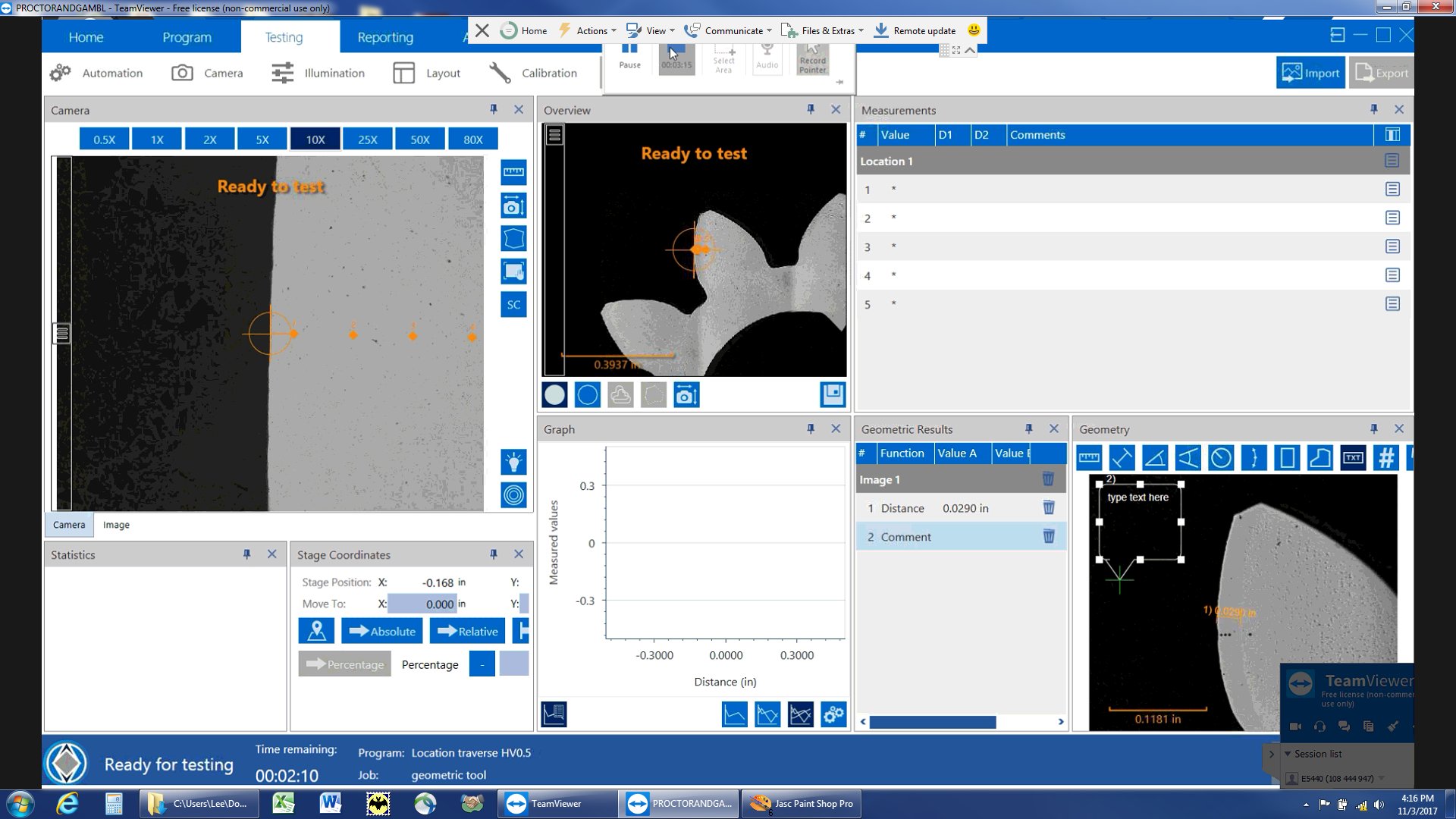Click the Import button
The width and height of the screenshot is (1456, 819).
point(1310,73)
